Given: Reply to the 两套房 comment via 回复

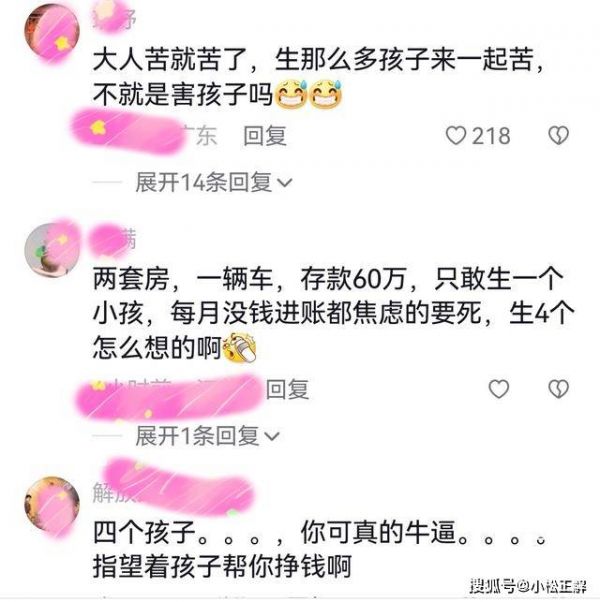Looking at the screenshot, I should click(288, 389).
